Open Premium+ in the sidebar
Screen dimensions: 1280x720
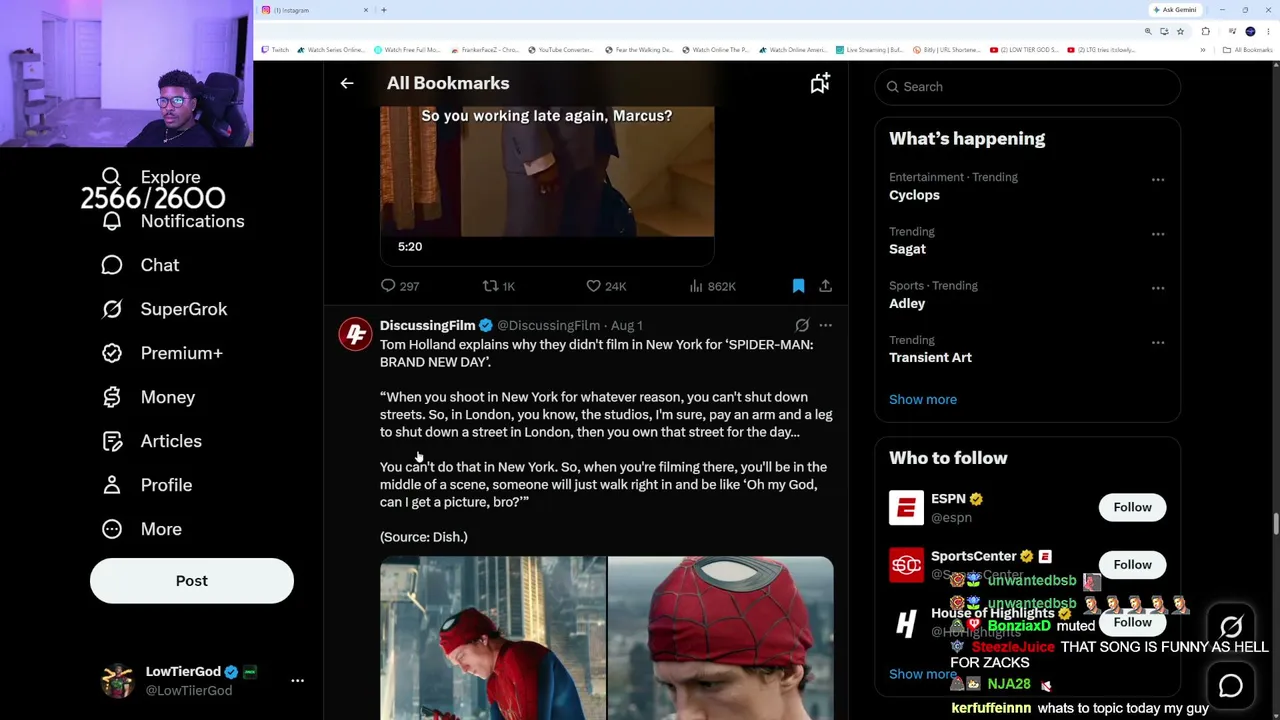[x=162, y=353]
